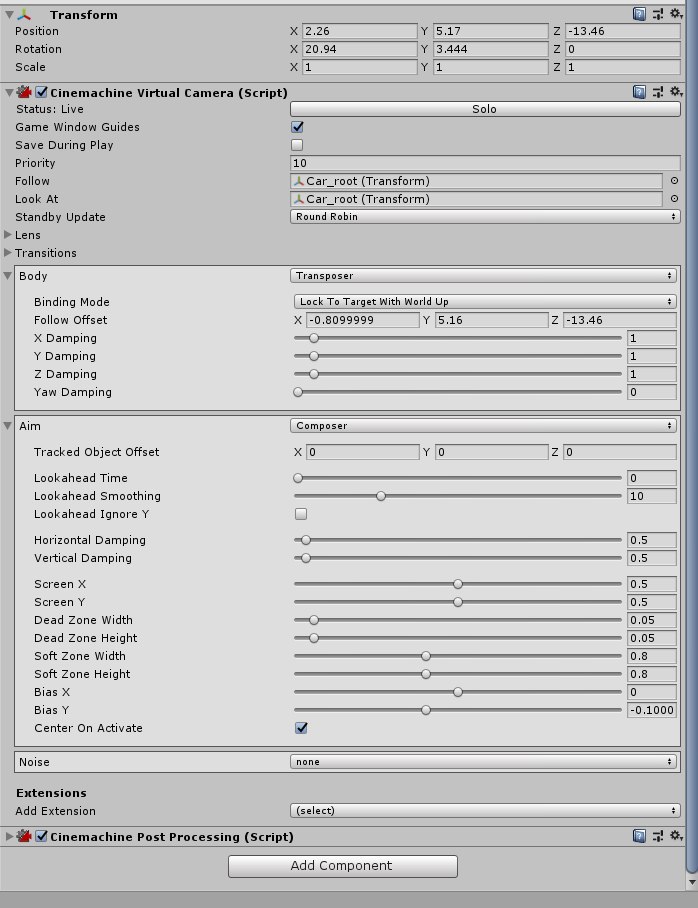
Task: Click the scrollbar down arrow
Action: pyautogui.click(x=692, y=883)
